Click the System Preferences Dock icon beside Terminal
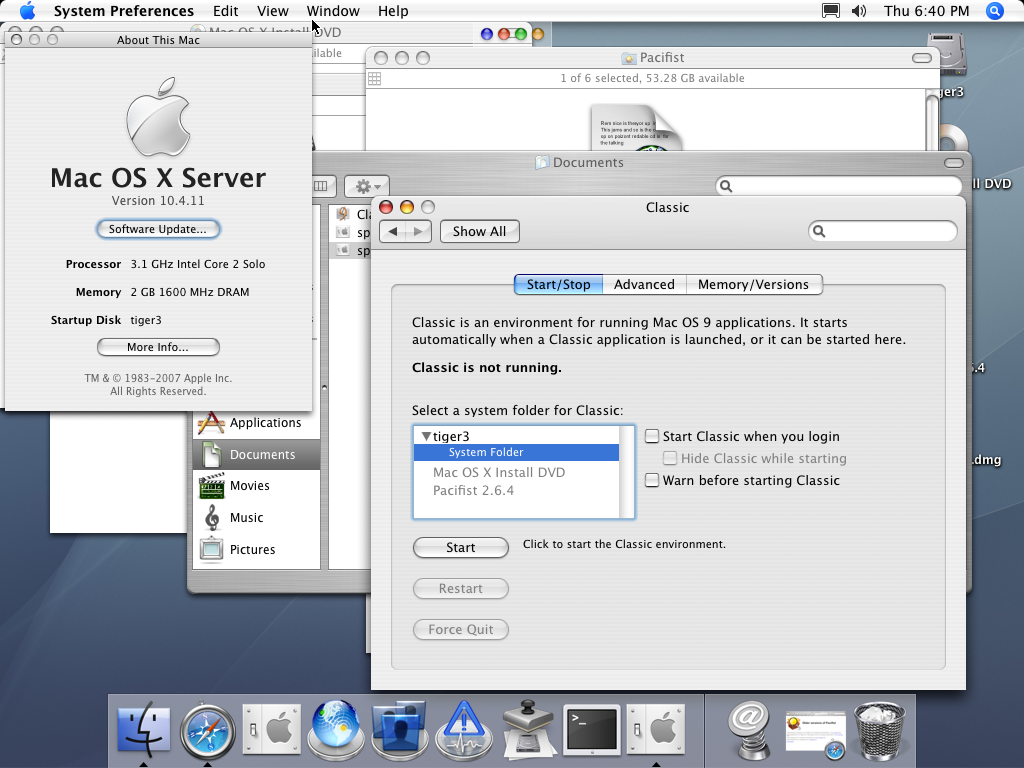The image size is (1024, 768). coord(656,730)
